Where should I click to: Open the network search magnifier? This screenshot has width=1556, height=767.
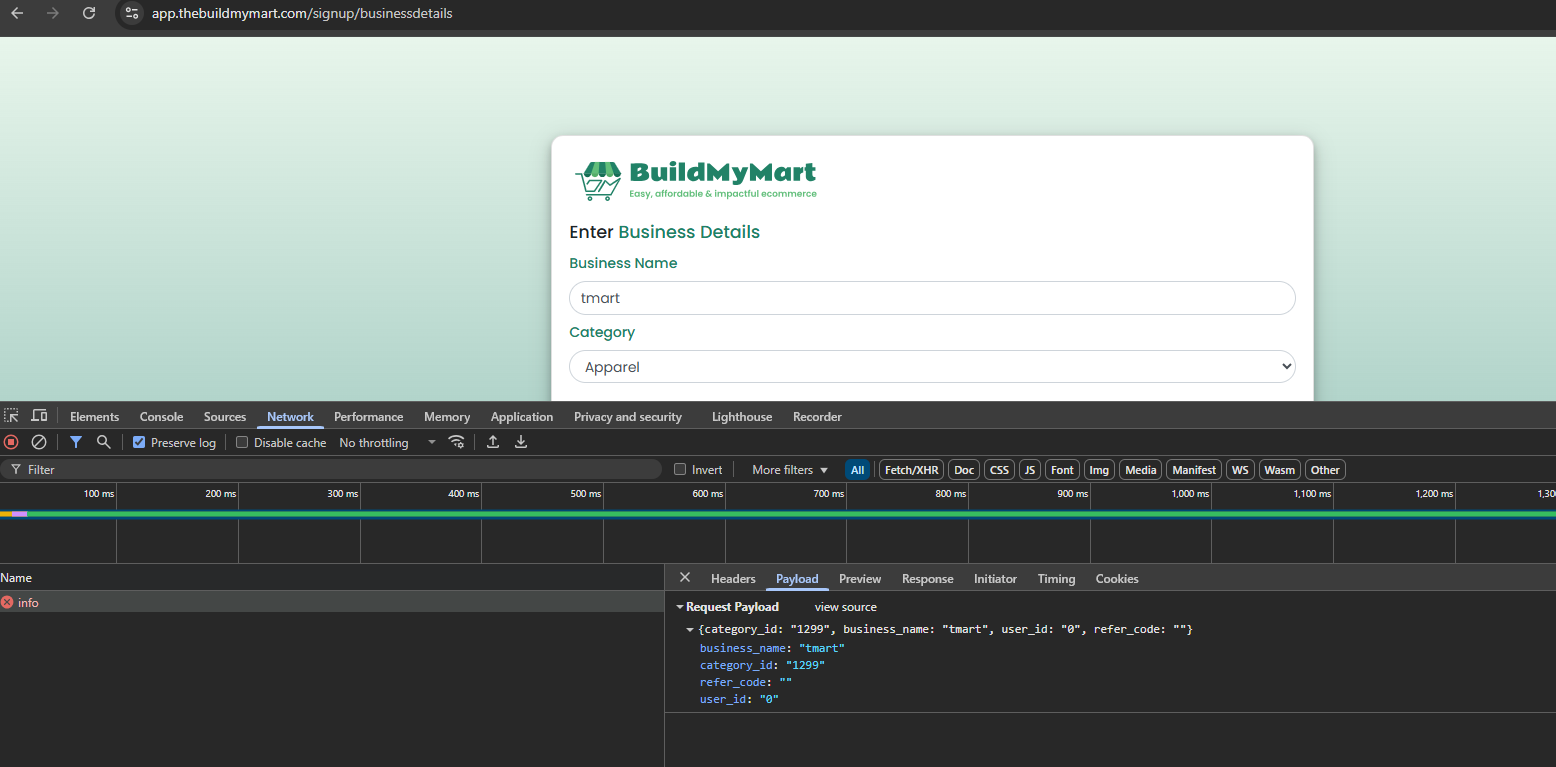pos(103,442)
